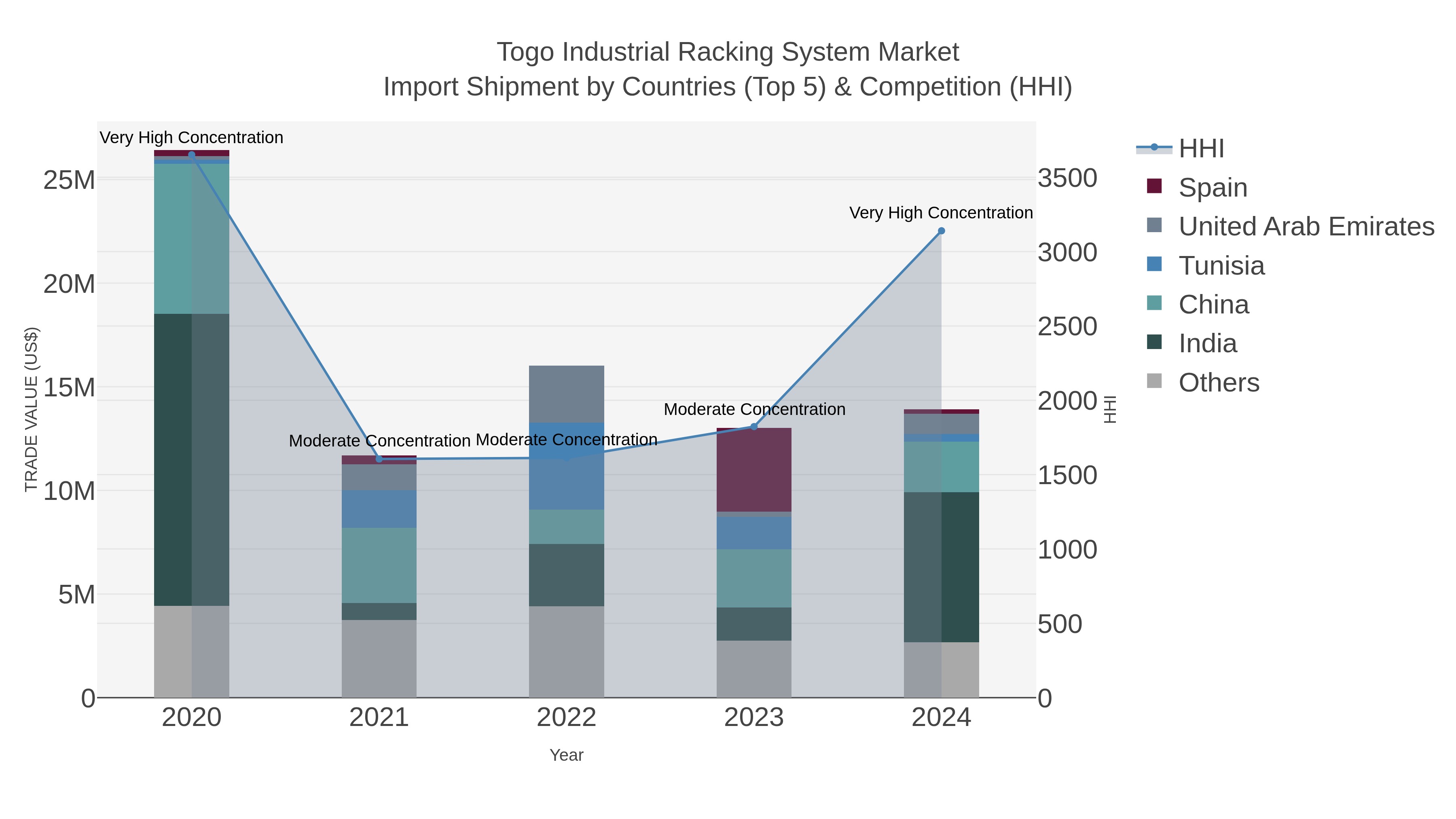Click the Others color swatch in legend
1456x819 pixels.
pyautogui.click(x=1154, y=381)
